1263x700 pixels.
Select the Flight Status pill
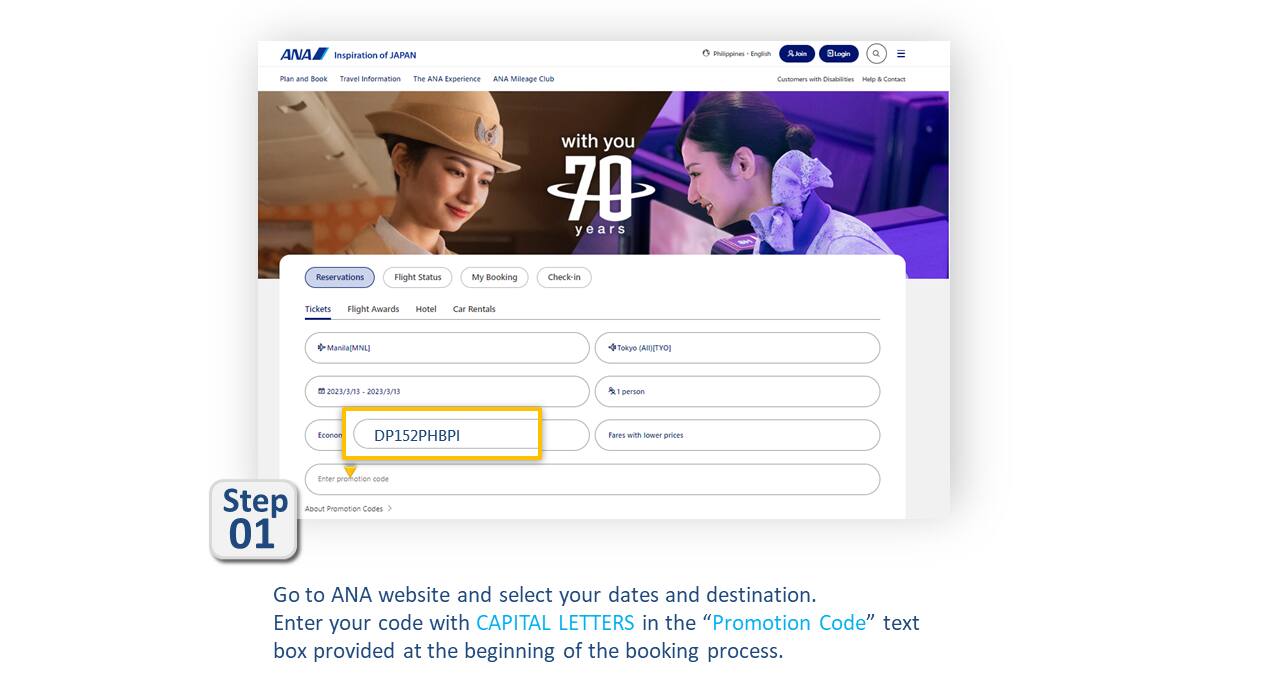pyautogui.click(x=418, y=277)
